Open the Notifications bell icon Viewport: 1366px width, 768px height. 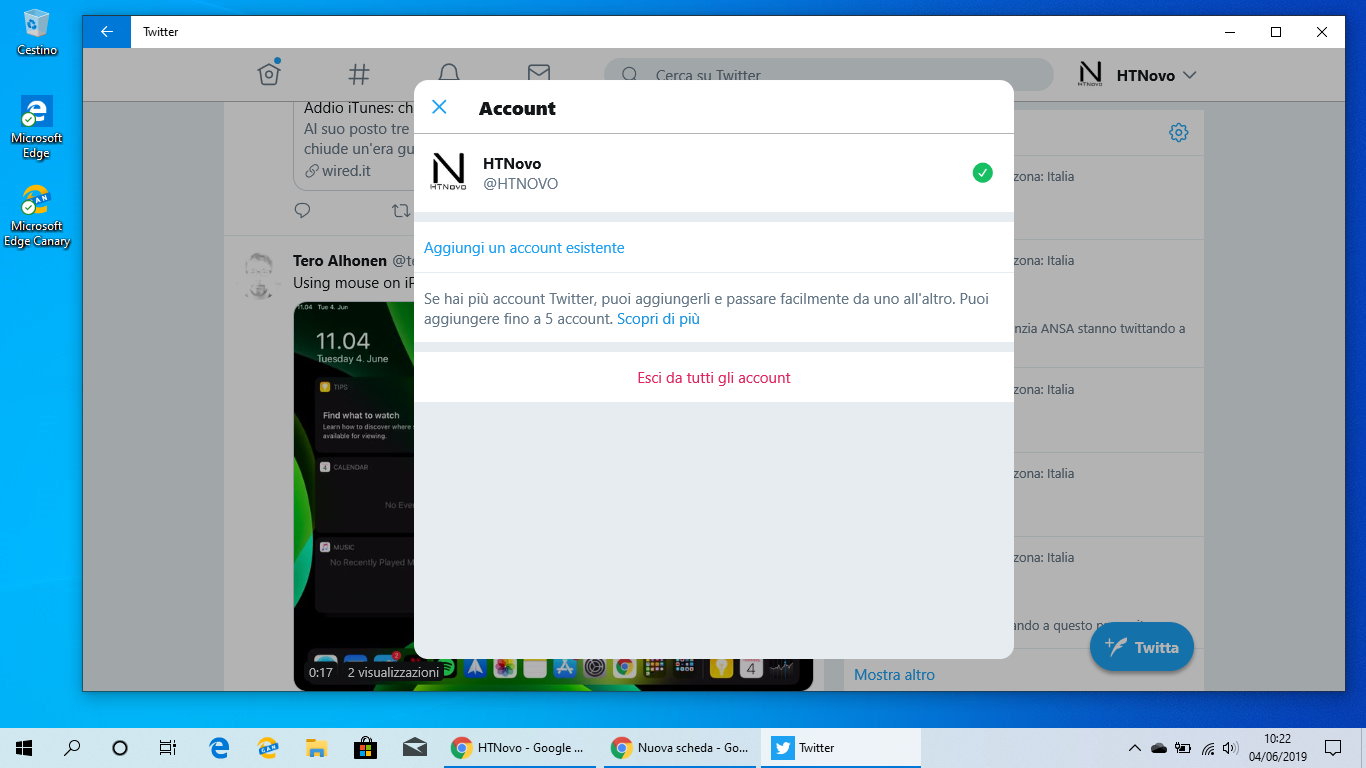click(449, 72)
